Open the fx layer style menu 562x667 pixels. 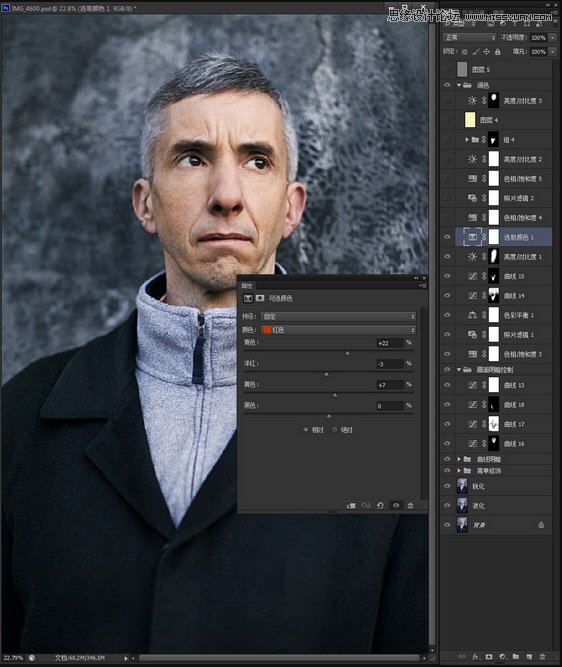tap(476, 657)
